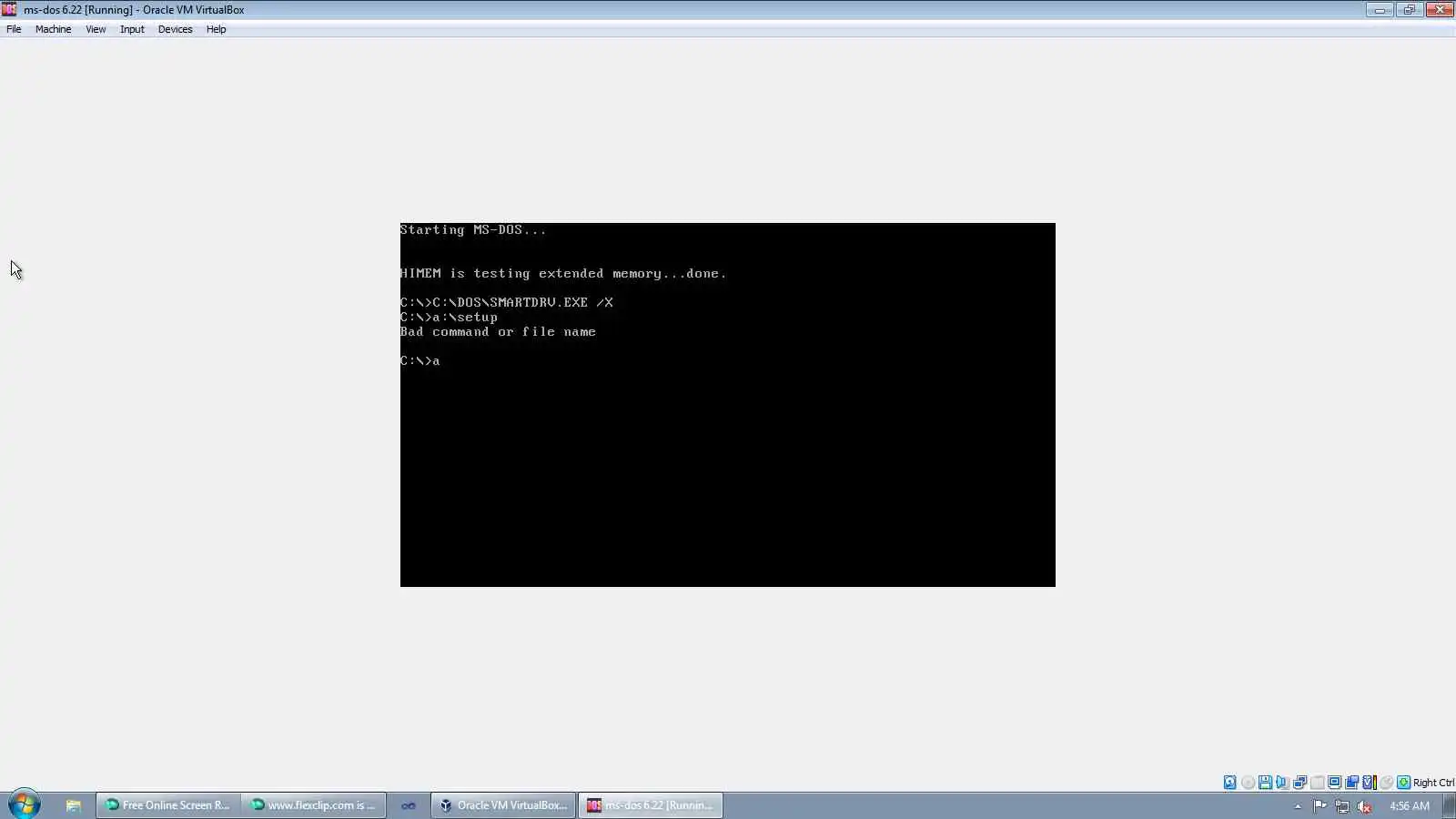Viewport: 1456px width, 819px height.
Task: Open the Input menu
Action: (132, 29)
